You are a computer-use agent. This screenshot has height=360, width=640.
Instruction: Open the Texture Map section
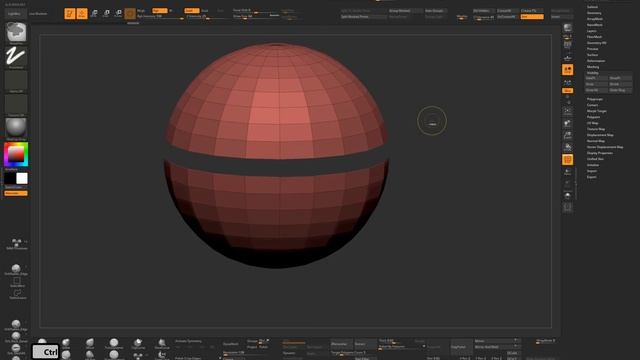[596, 129]
